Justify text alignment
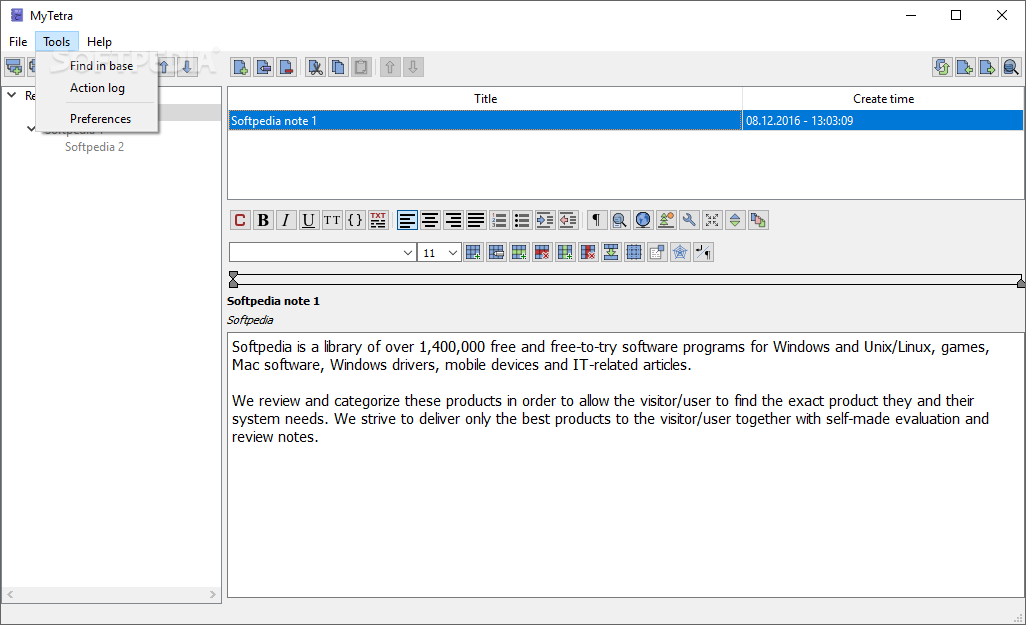Screen dimensions: 1026x625 476,220
